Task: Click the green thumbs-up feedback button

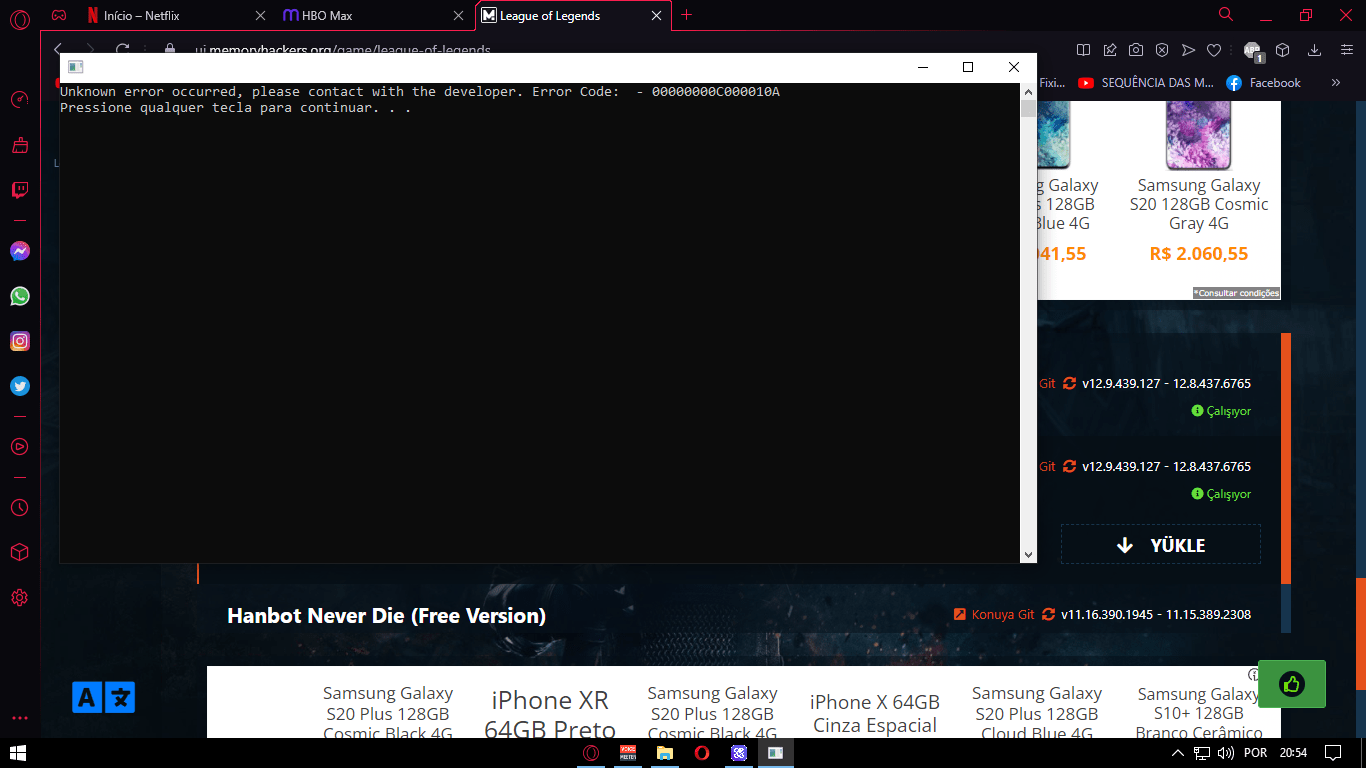Action: [x=1292, y=684]
